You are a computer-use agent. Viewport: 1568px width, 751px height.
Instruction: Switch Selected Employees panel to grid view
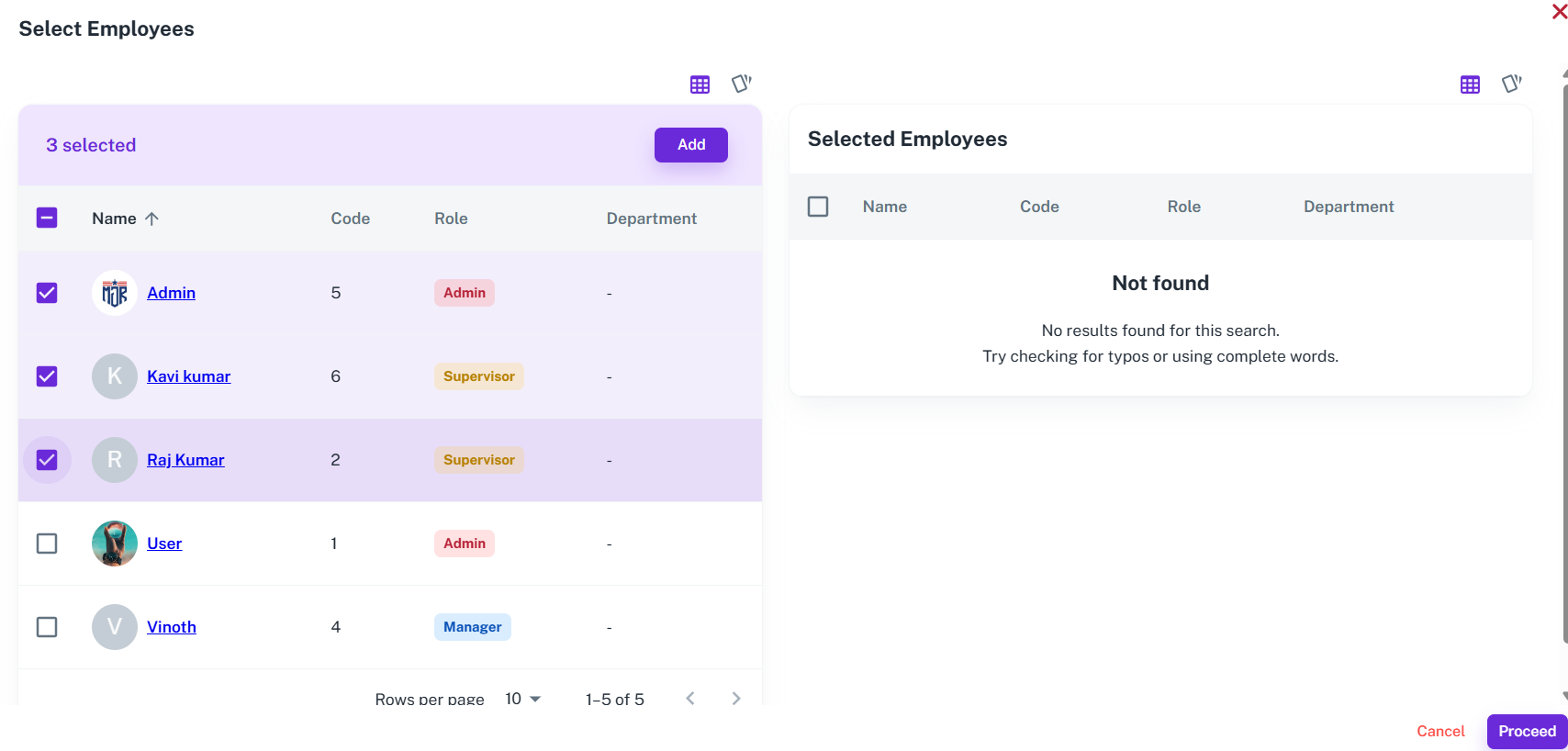[1470, 84]
